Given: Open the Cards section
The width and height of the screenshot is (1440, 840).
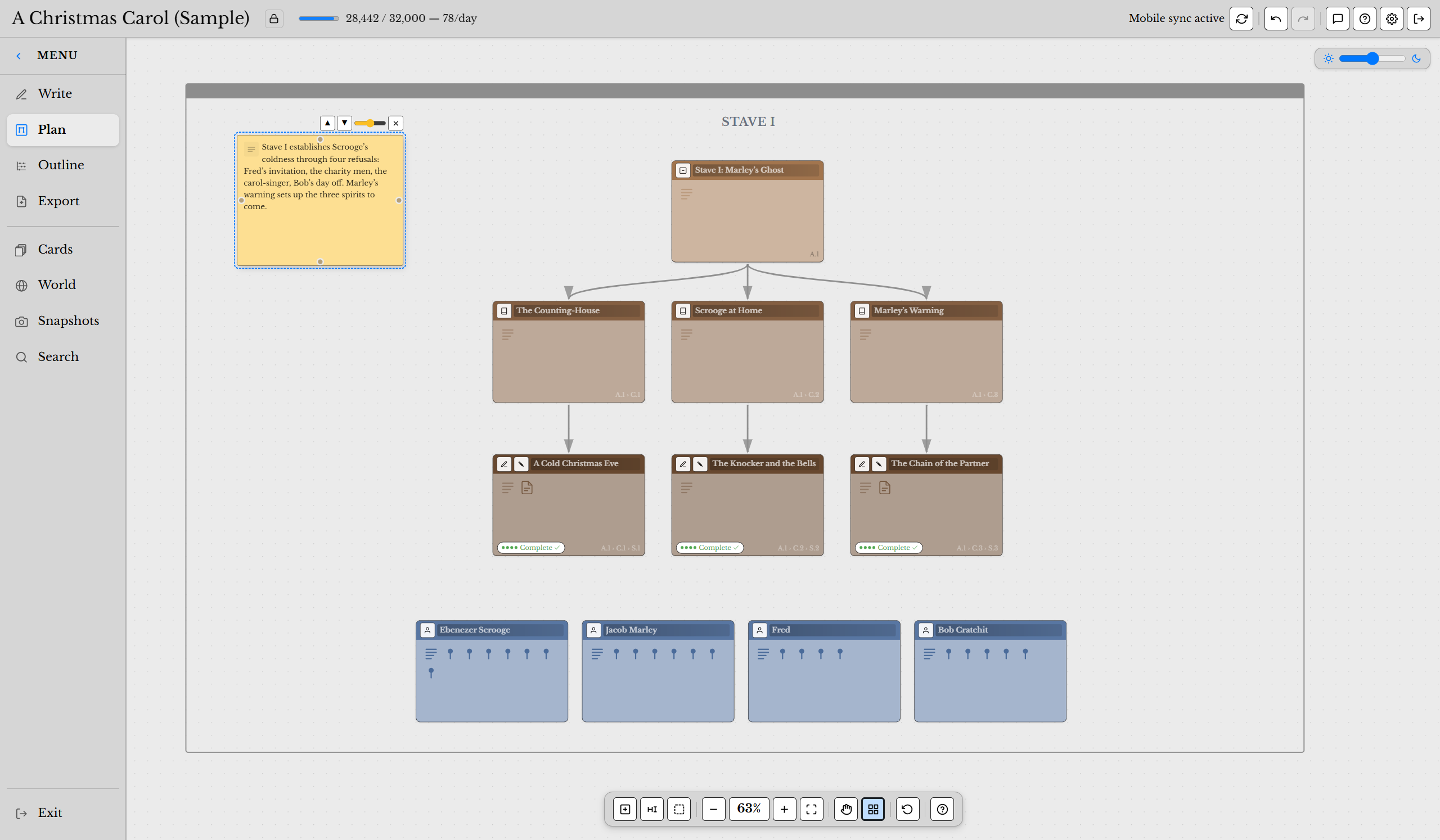Looking at the screenshot, I should click(63, 250).
